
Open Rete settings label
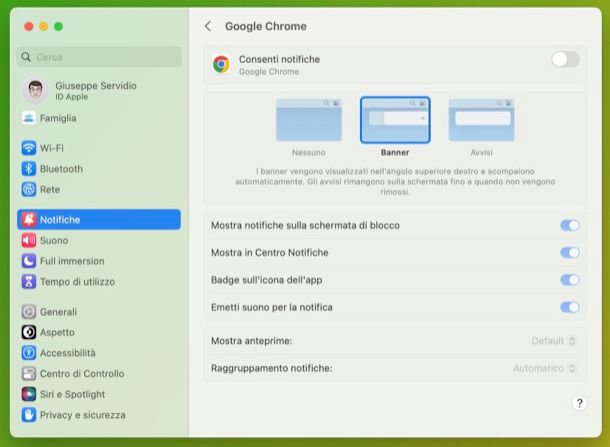click(x=50, y=189)
